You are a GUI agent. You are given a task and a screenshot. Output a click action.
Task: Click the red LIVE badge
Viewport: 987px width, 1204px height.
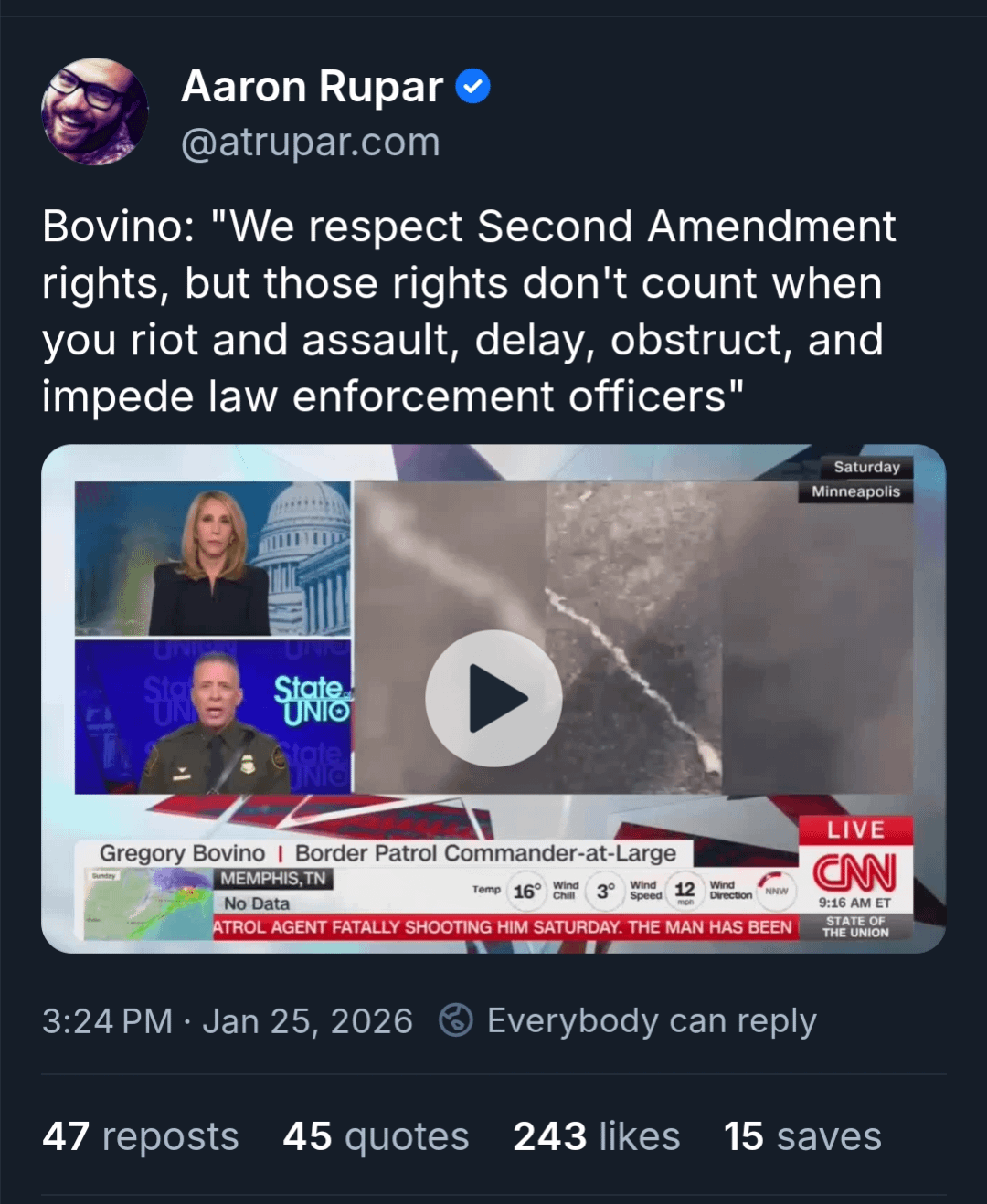click(856, 829)
